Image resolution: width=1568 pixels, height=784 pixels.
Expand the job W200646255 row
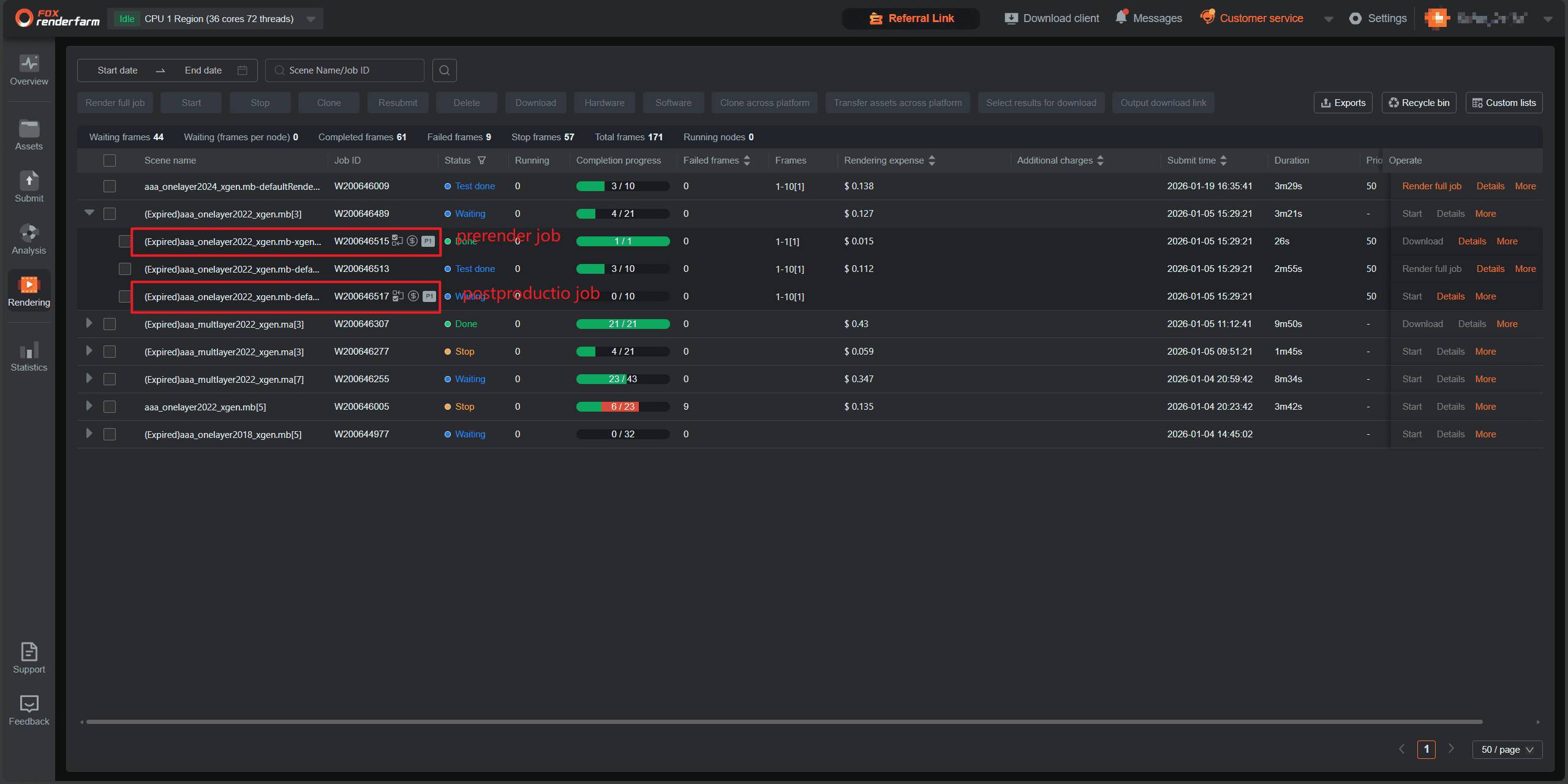89,379
